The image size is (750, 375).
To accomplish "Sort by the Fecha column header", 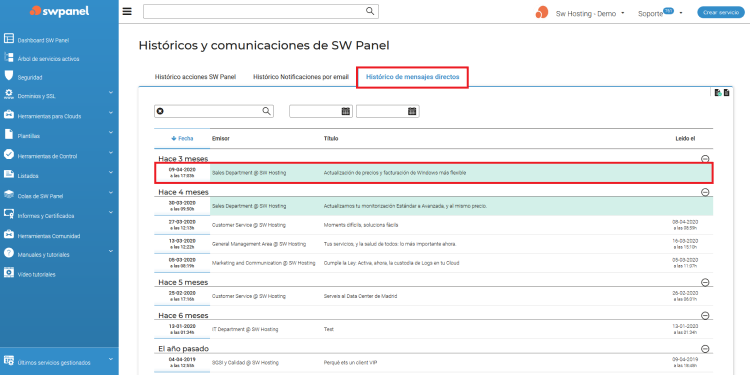I will [182, 138].
